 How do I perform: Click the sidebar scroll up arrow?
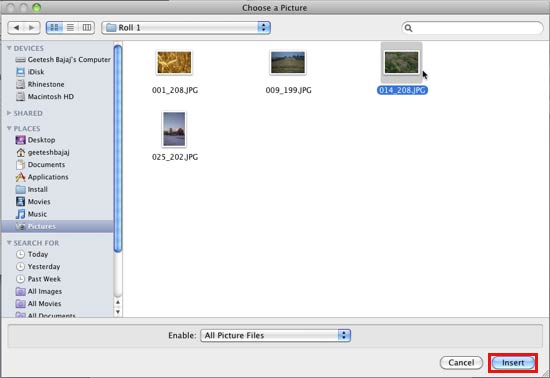pyautogui.click(x=118, y=302)
